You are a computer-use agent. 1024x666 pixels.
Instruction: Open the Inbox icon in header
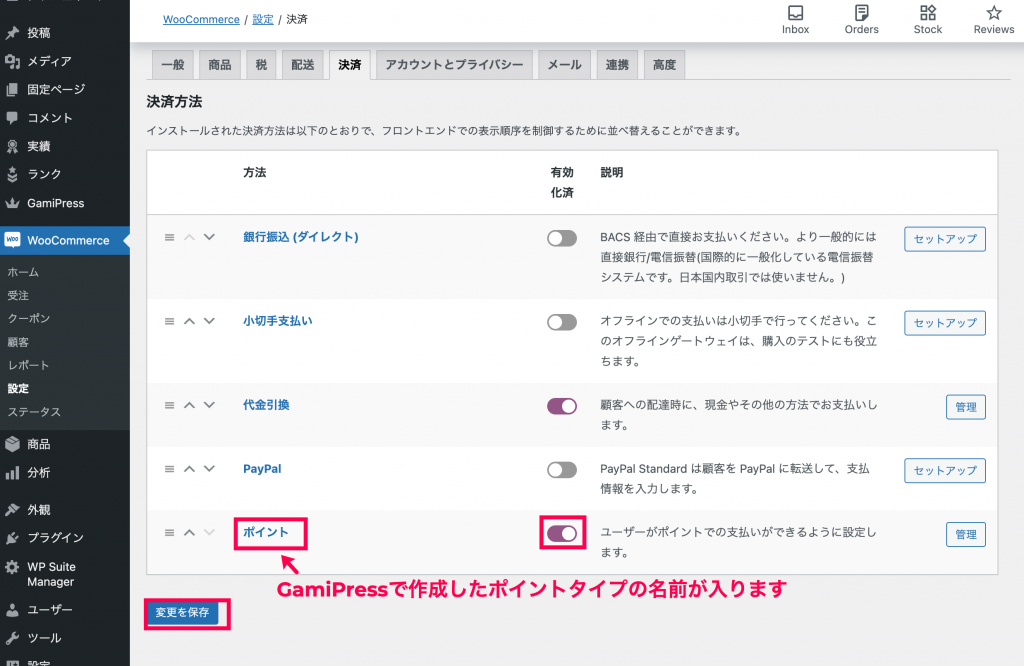point(795,13)
